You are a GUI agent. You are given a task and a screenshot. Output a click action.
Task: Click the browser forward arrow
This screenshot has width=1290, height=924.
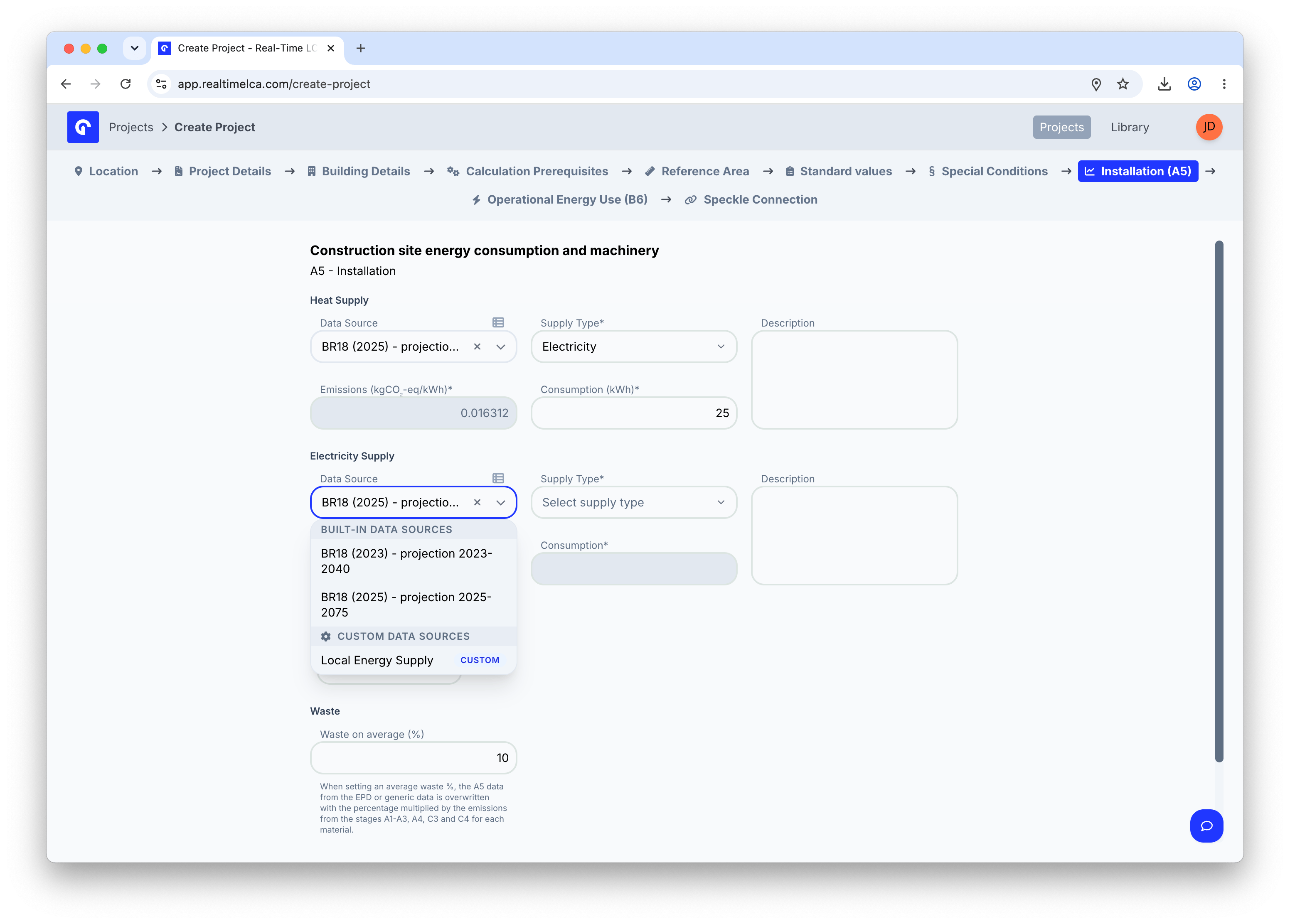click(x=95, y=84)
